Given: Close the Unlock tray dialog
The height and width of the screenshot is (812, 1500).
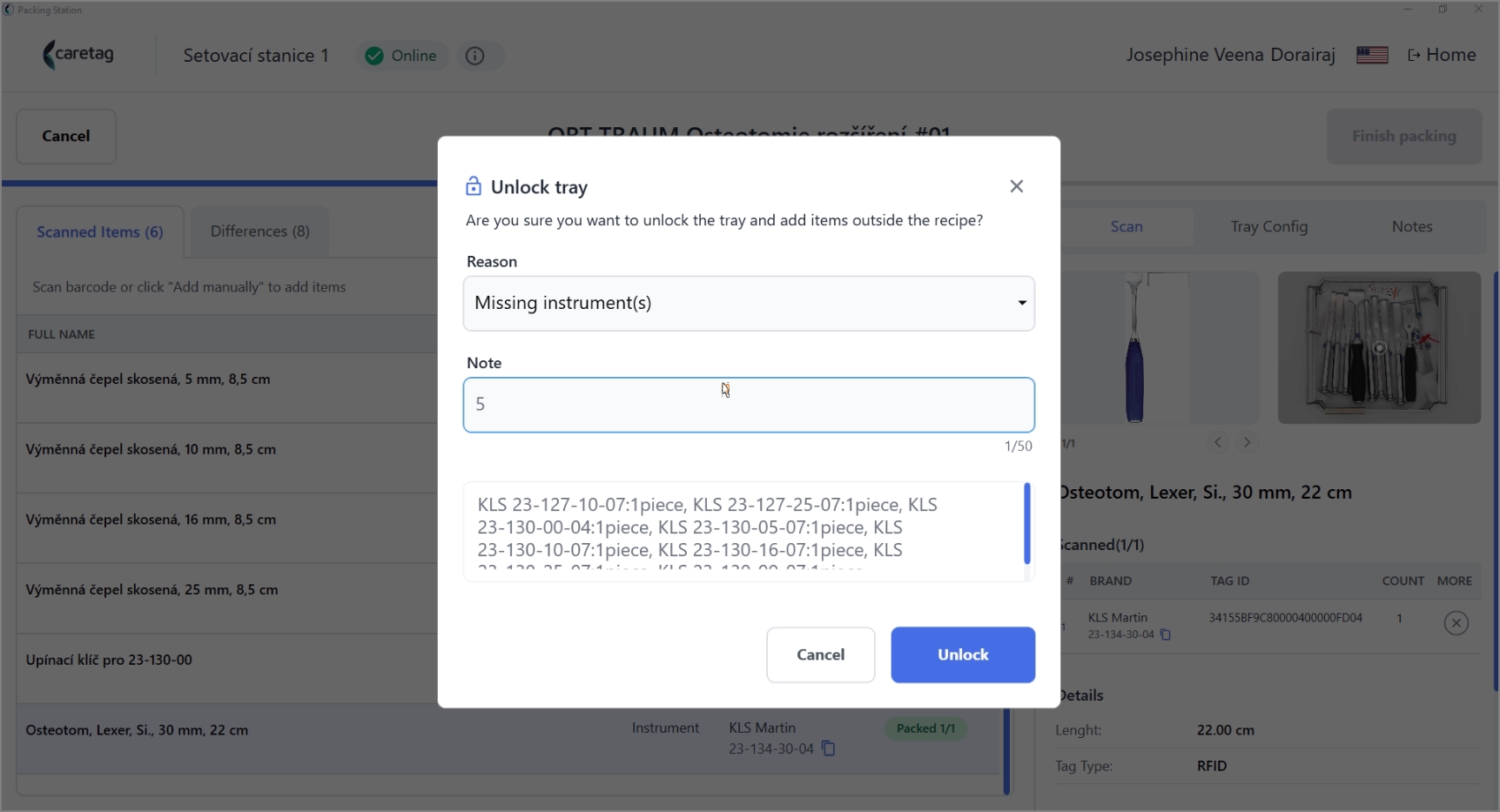Looking at the screenshot, I should pyautogui.click(x=1016, y=186).
